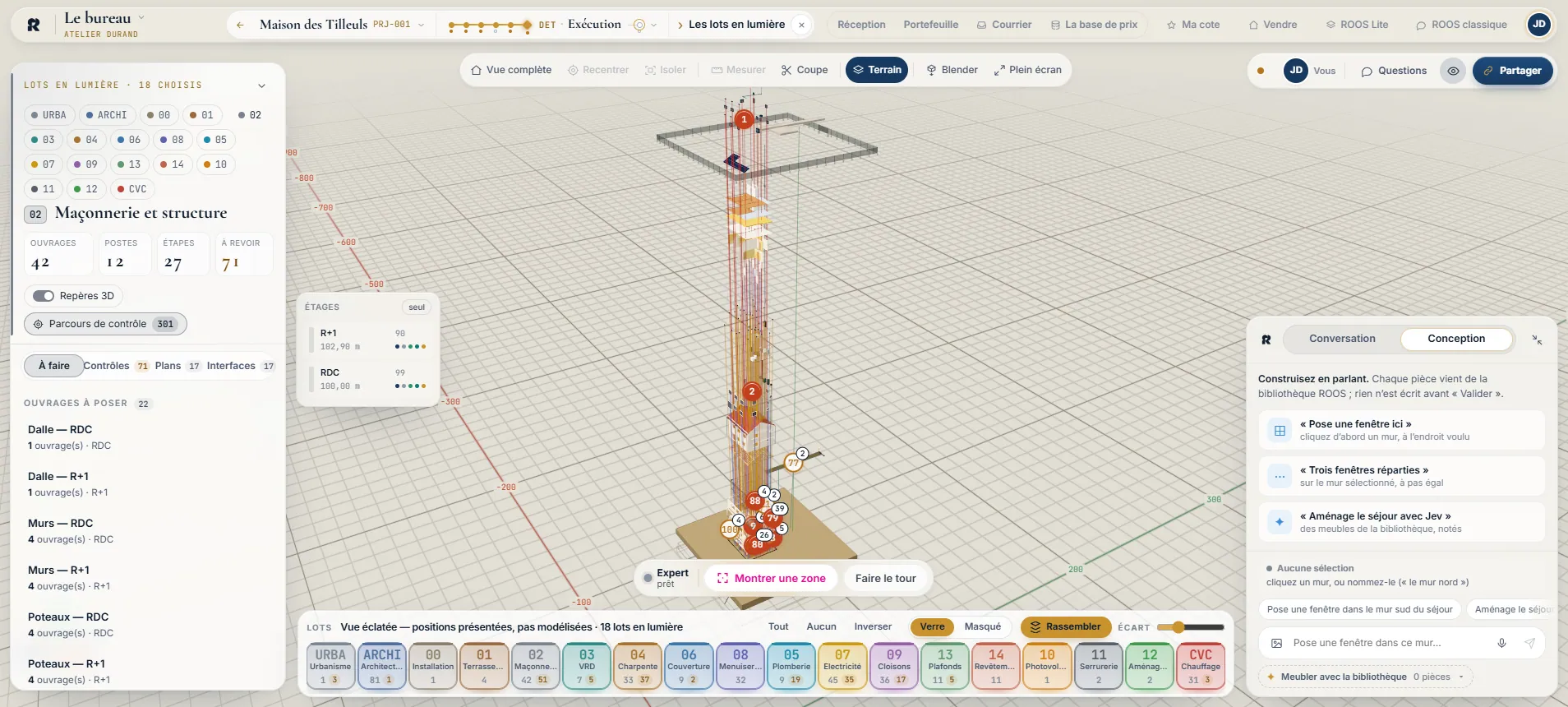Image resolution: width=1568 pixels, height=707 pixels.
Task: Open the Questions chat
Action: tap(1394, 71)
